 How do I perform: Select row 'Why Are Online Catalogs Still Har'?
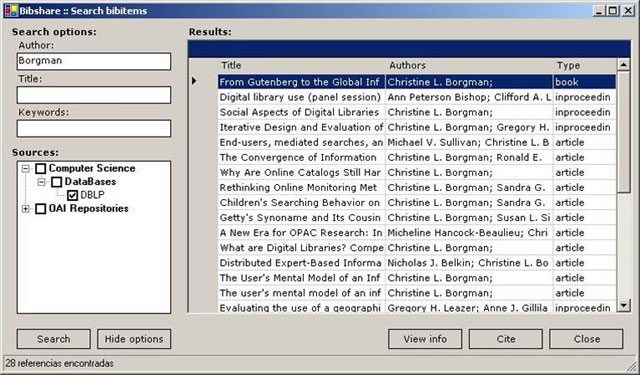coord(417,173)
